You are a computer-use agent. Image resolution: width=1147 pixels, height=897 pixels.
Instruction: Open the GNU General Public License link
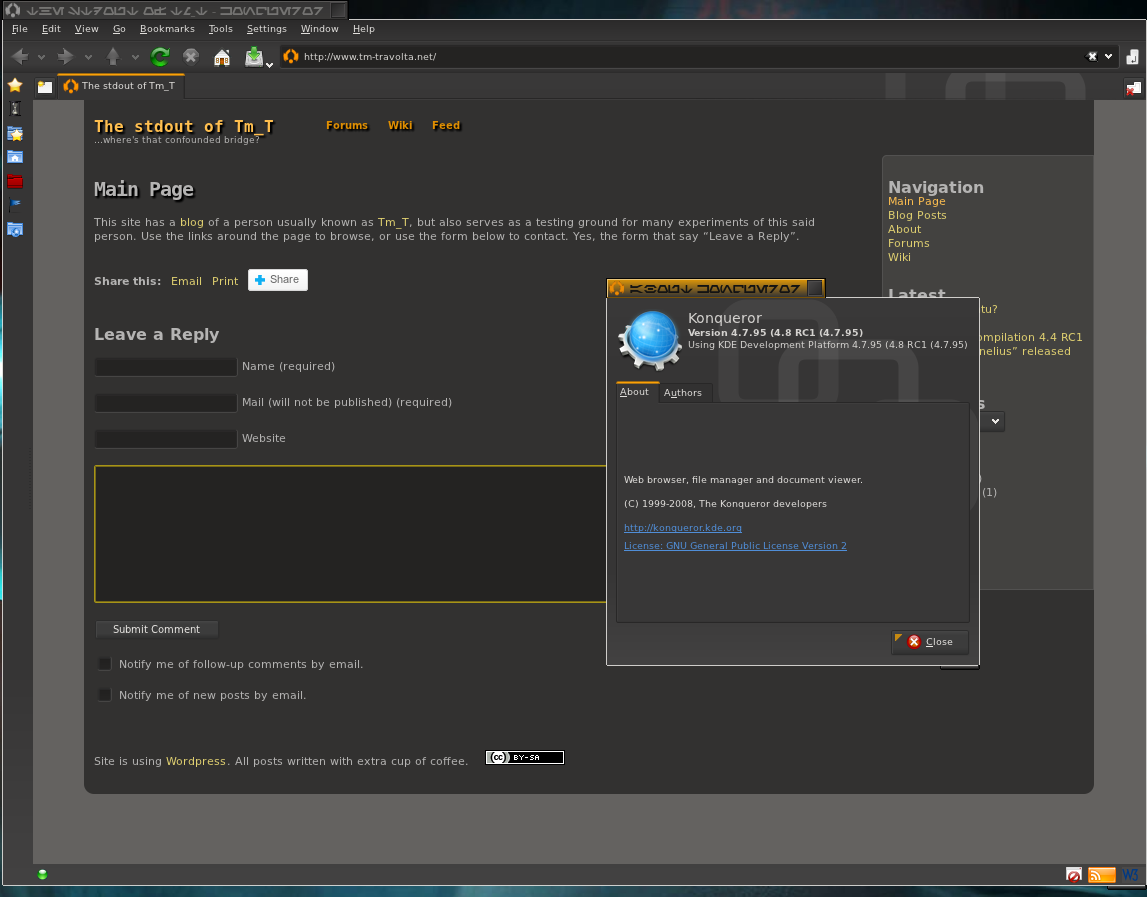point(735,546)
